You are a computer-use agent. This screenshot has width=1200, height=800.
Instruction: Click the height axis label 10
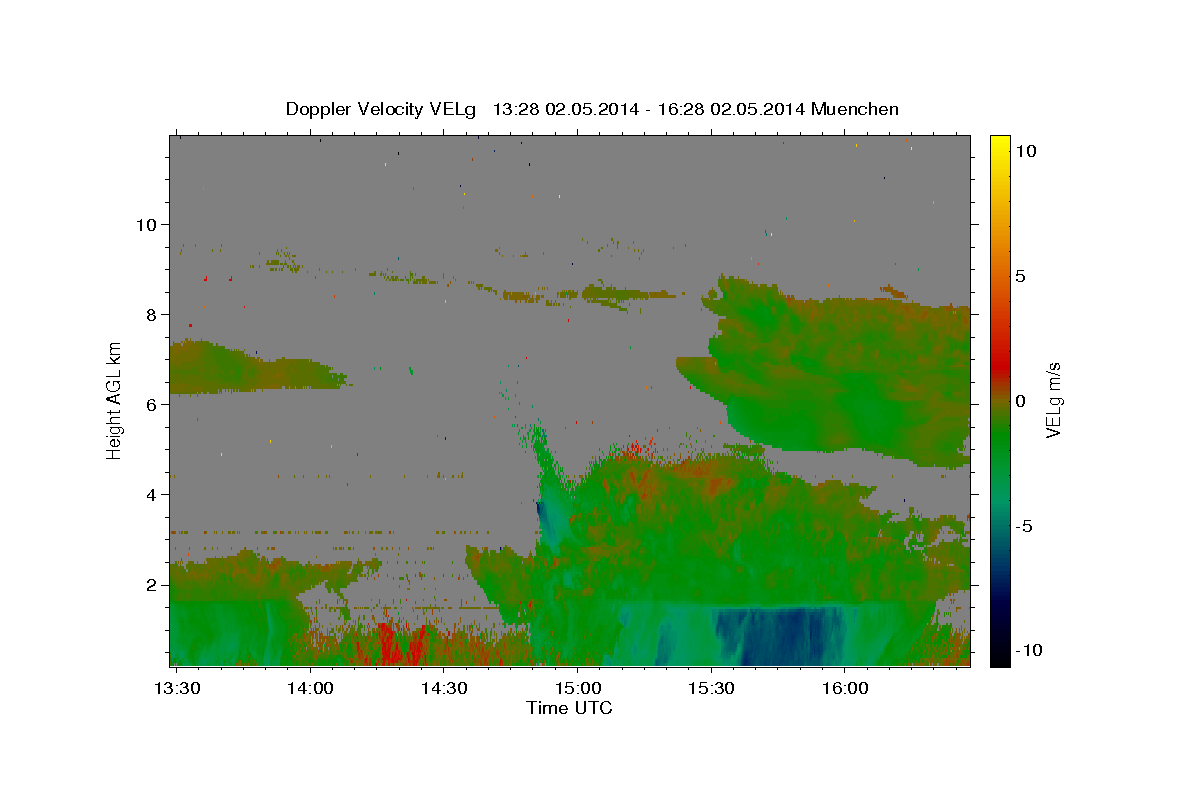pos(145,224)
